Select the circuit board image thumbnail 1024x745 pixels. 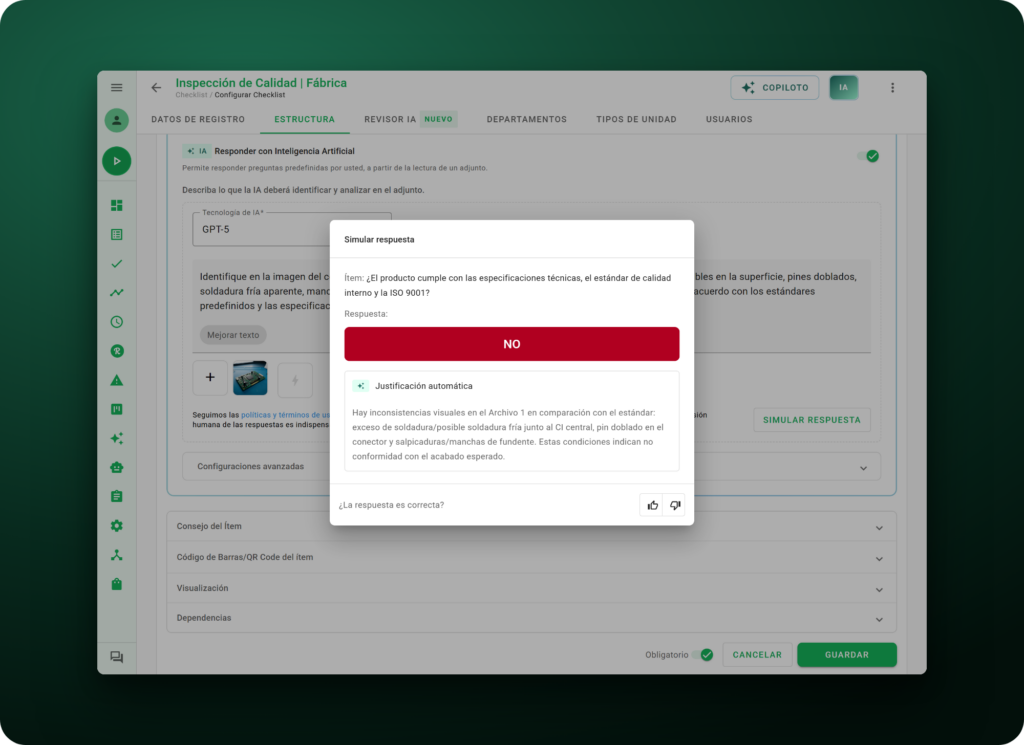250,378
